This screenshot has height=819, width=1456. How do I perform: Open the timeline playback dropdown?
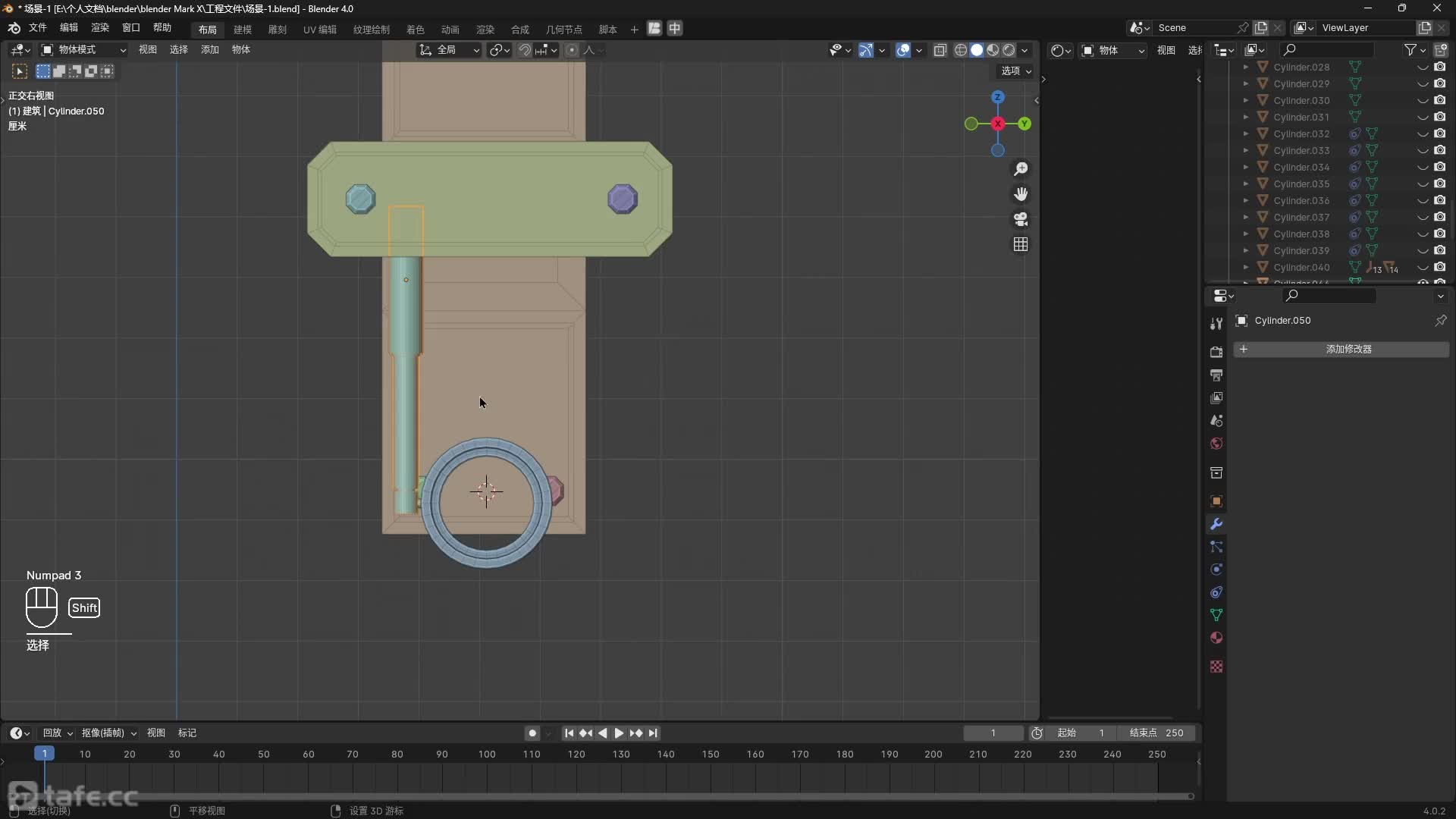(58, 733)
